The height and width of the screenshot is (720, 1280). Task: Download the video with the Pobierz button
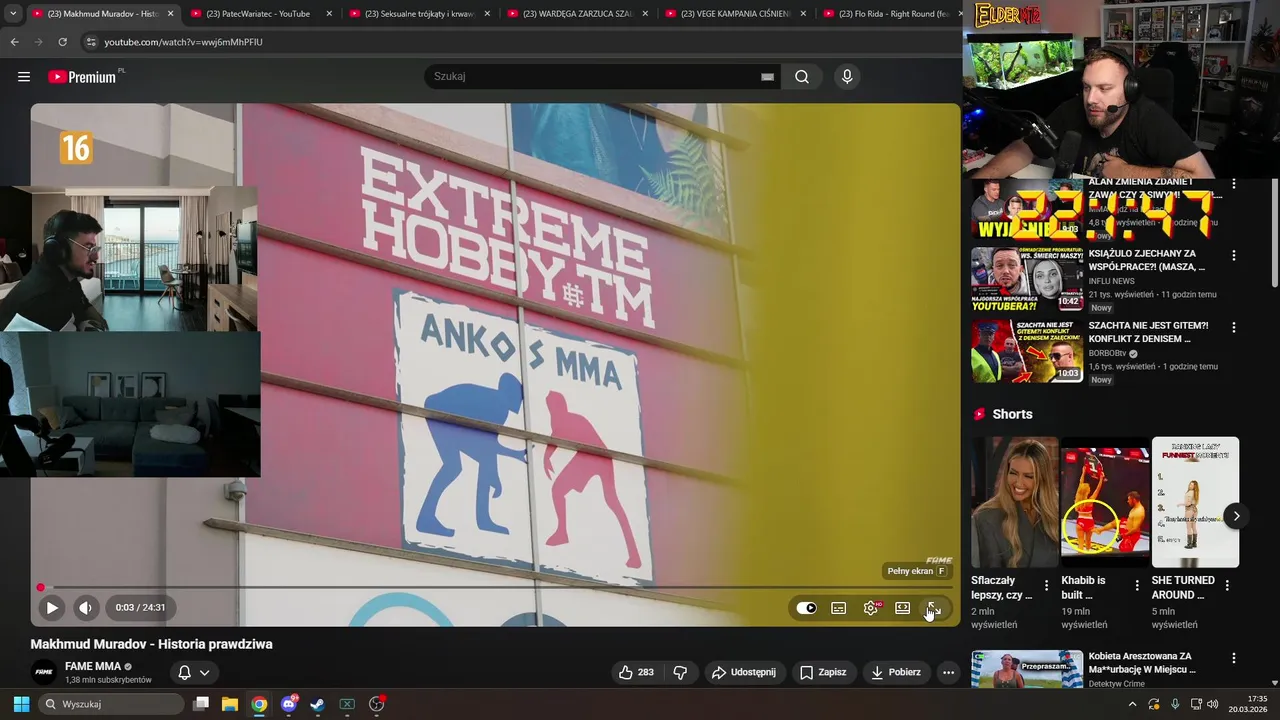(x=896, y=672)
